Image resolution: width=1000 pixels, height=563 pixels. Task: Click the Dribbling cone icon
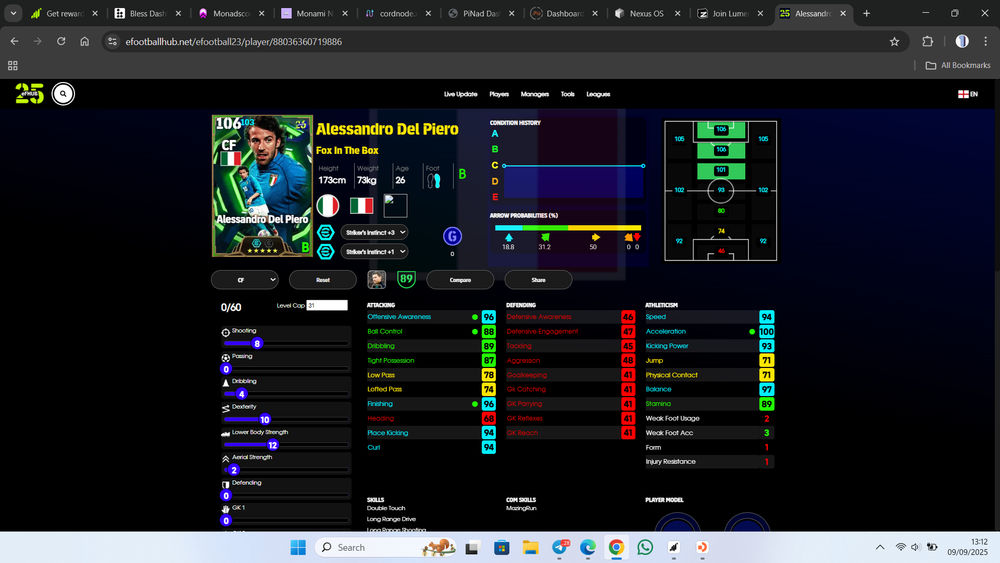point(225,383)
